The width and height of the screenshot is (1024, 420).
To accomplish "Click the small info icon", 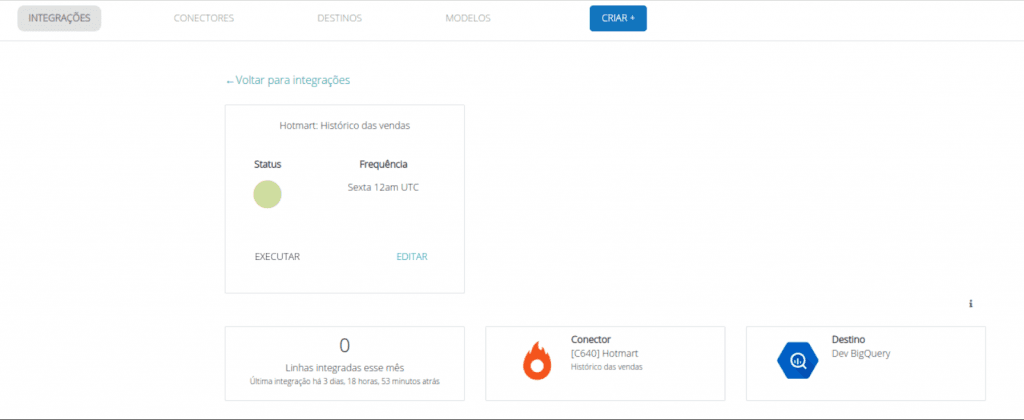I will pos(970,304).
